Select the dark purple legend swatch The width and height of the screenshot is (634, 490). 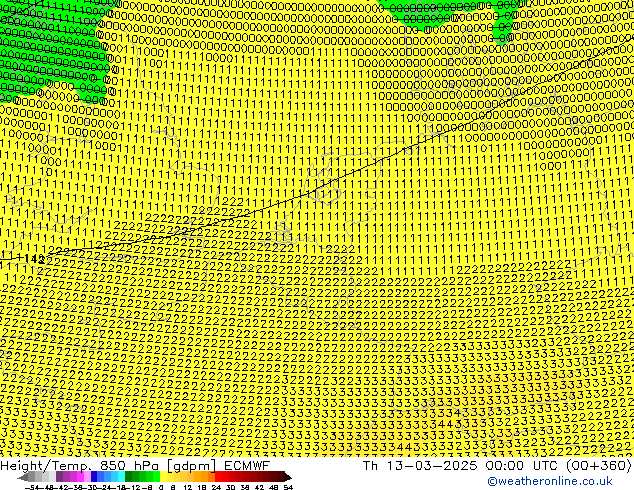(59, 476)
